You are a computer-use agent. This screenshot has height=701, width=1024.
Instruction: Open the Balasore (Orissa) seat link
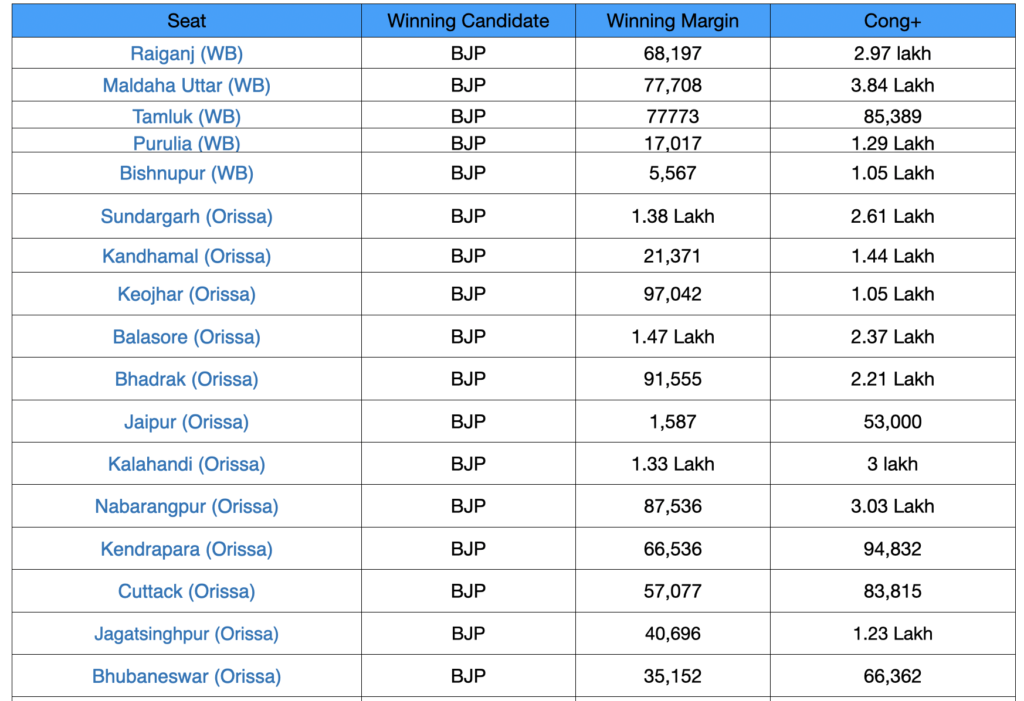(x=187, y=337)
